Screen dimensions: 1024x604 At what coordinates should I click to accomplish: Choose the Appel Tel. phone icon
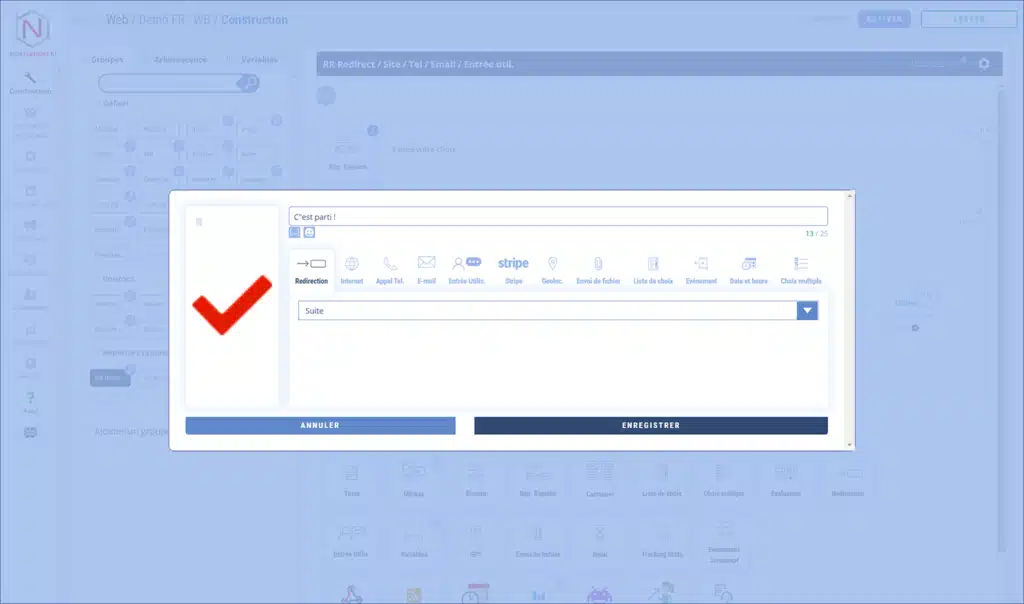pyautogui.click(x=390, y=265)
